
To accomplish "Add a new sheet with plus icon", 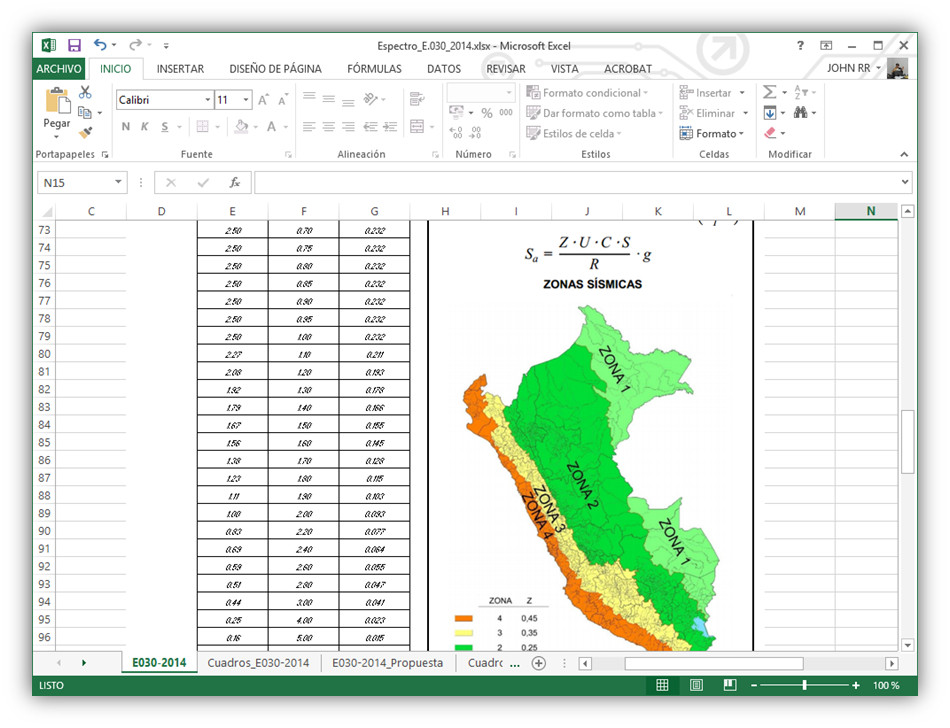I will tap(539, 663).
